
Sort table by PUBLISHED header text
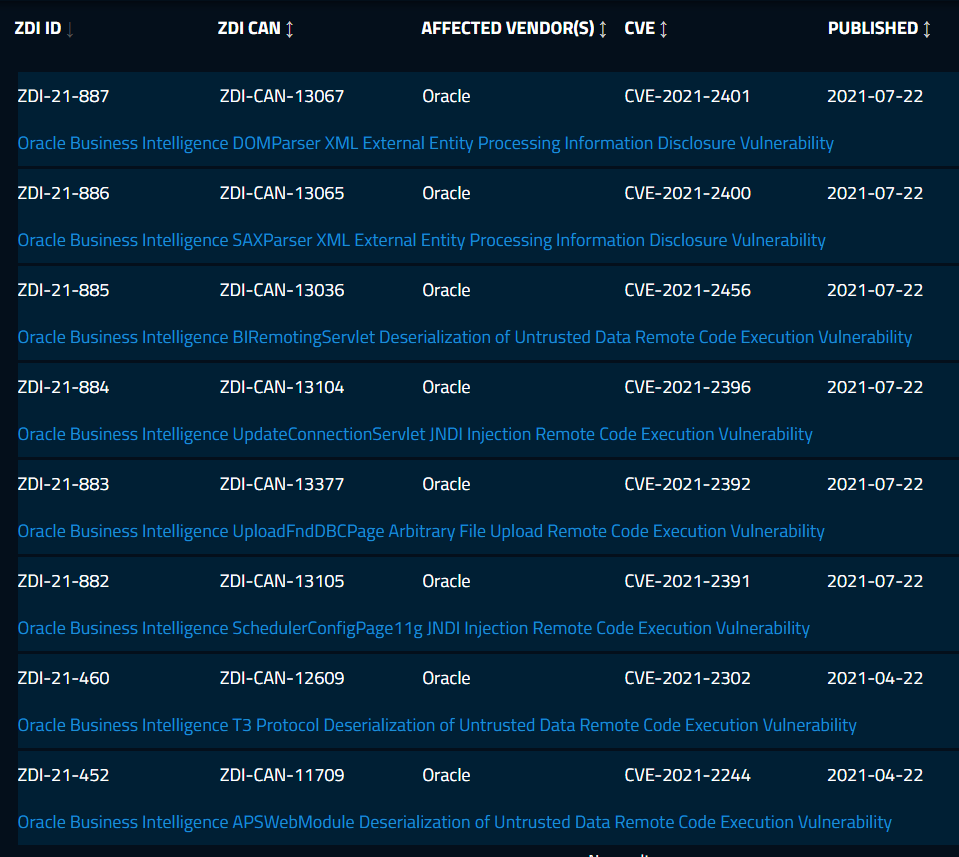click(873, 28)
